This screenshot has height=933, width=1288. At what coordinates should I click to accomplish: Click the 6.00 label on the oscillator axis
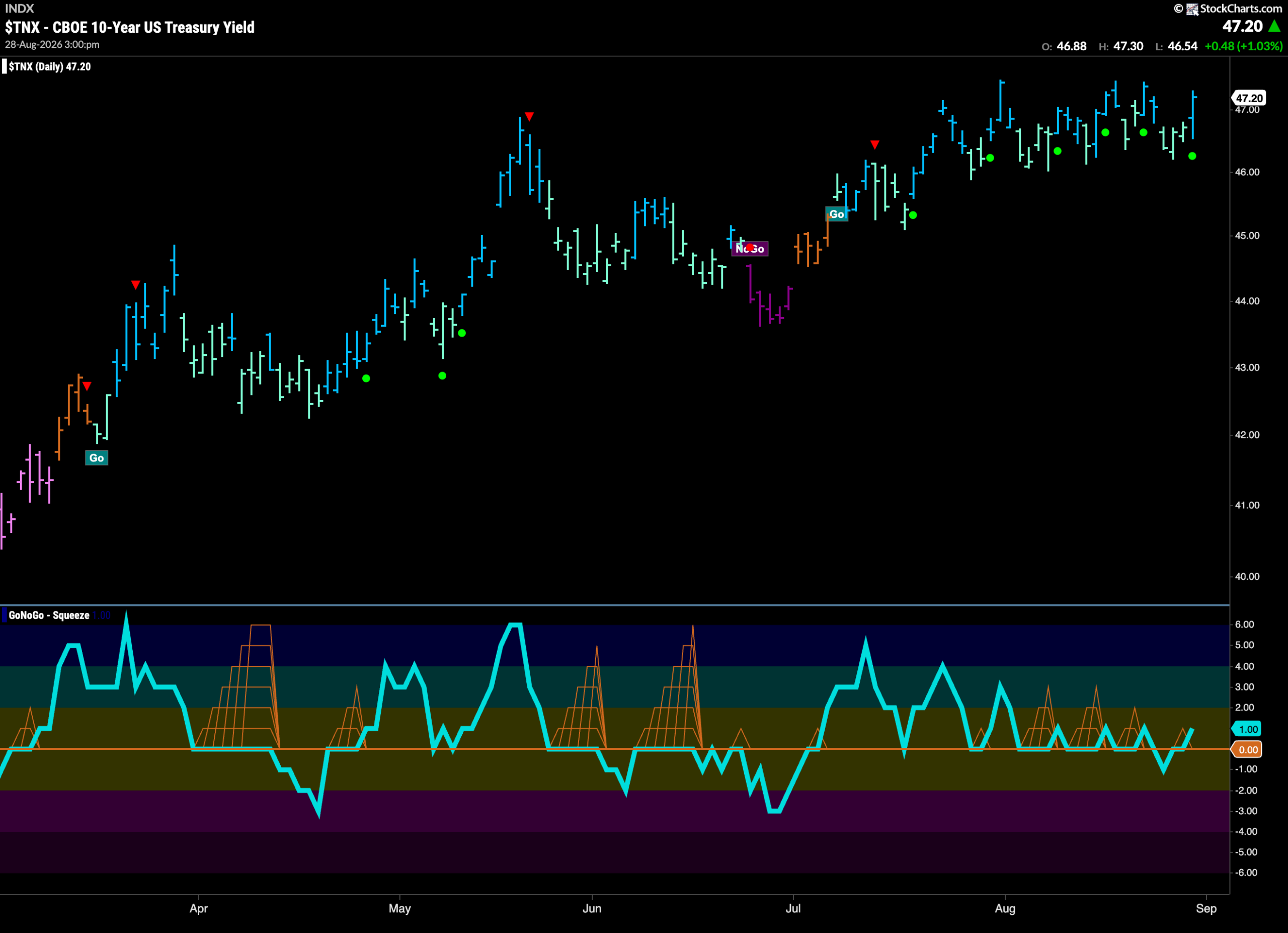(x=1244, y=624)
